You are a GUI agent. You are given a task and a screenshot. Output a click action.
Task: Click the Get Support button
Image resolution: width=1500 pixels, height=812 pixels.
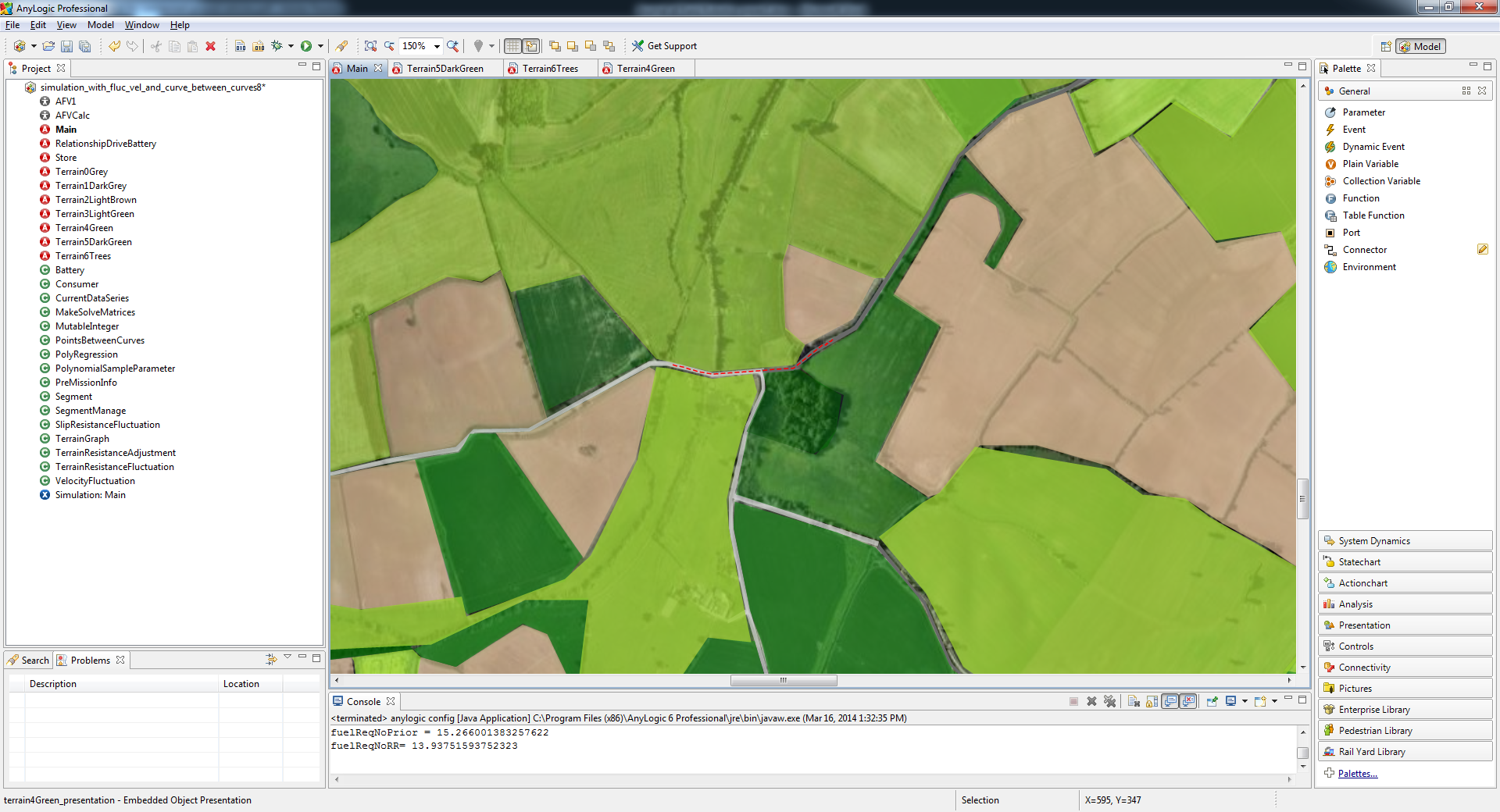point(665,46)
